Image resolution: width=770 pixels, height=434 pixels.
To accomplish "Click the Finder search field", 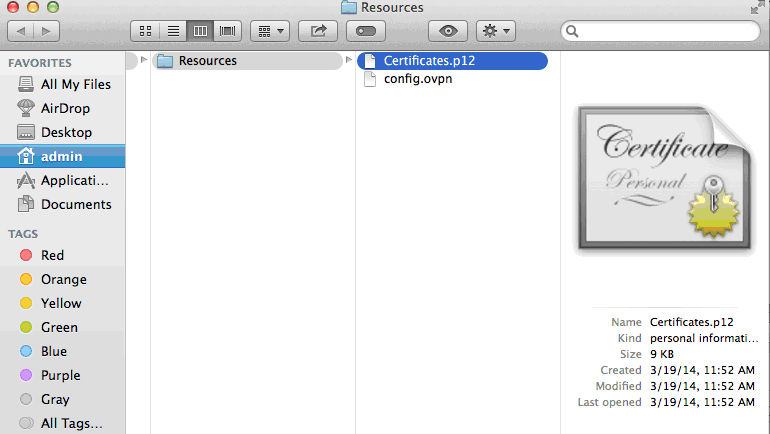I will (660, 31).
